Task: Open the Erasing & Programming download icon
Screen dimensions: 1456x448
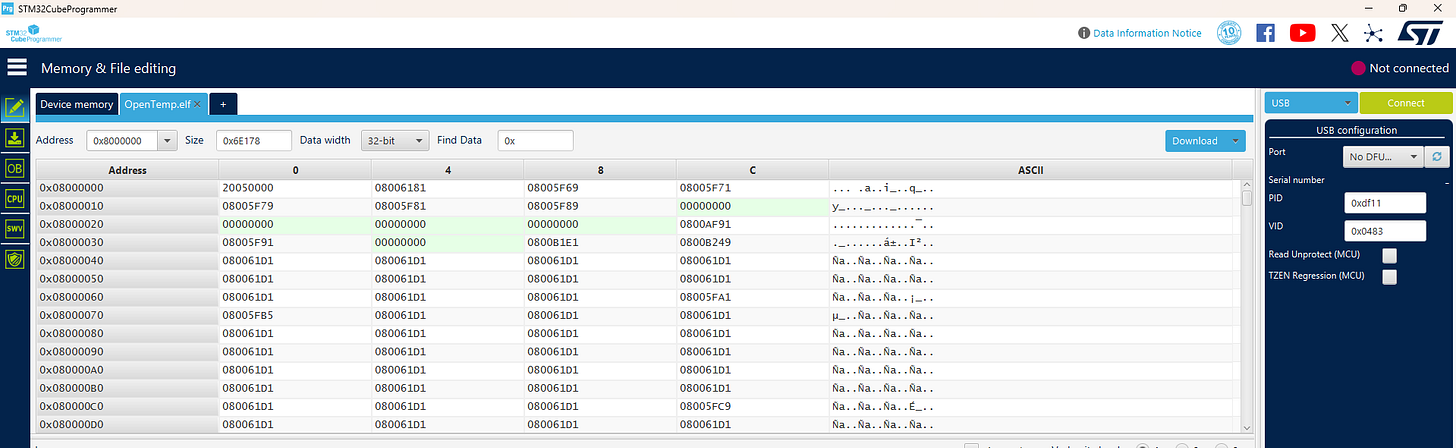Action: (15, 138)
